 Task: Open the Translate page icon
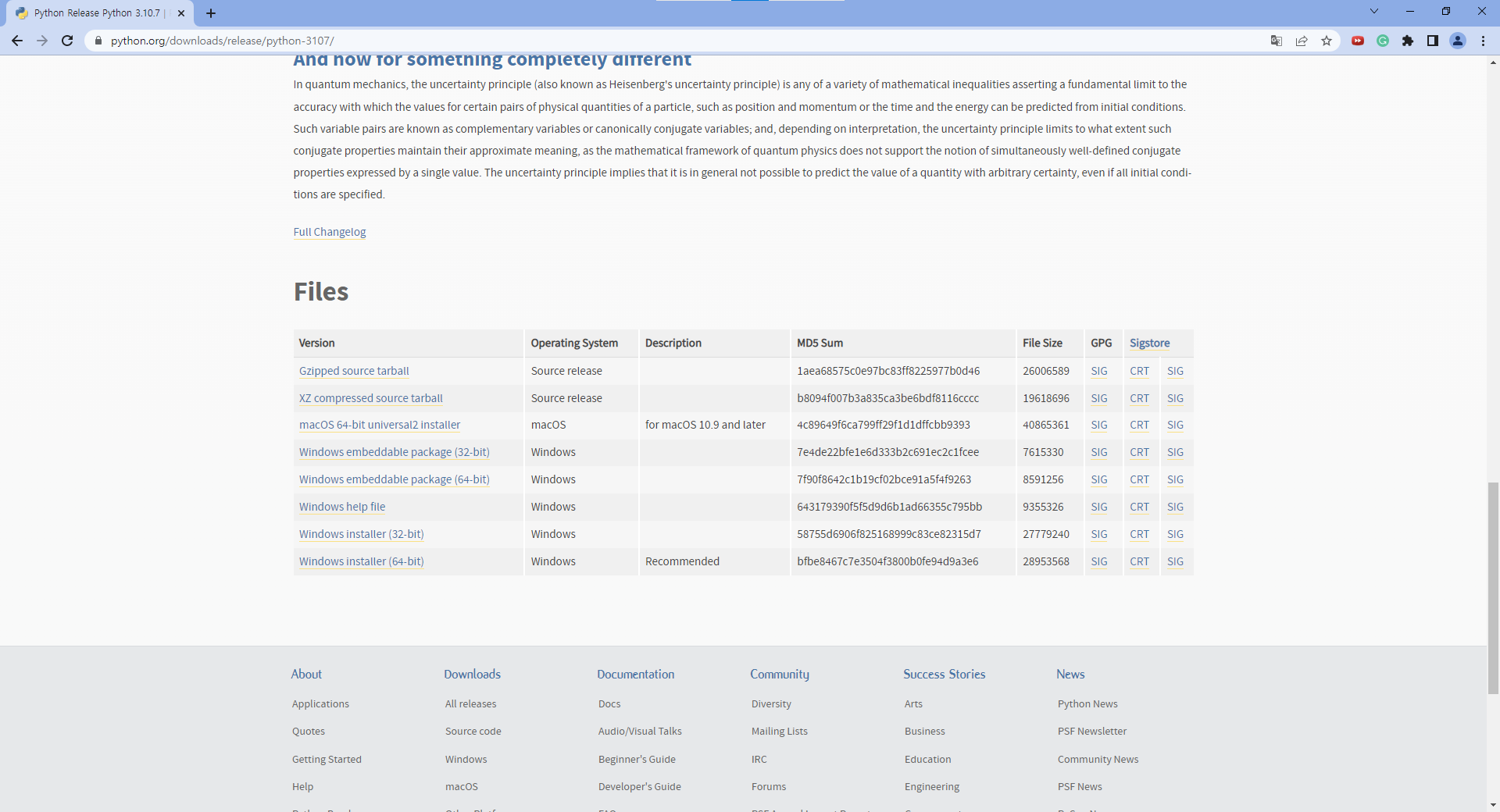pos(1277,41)
